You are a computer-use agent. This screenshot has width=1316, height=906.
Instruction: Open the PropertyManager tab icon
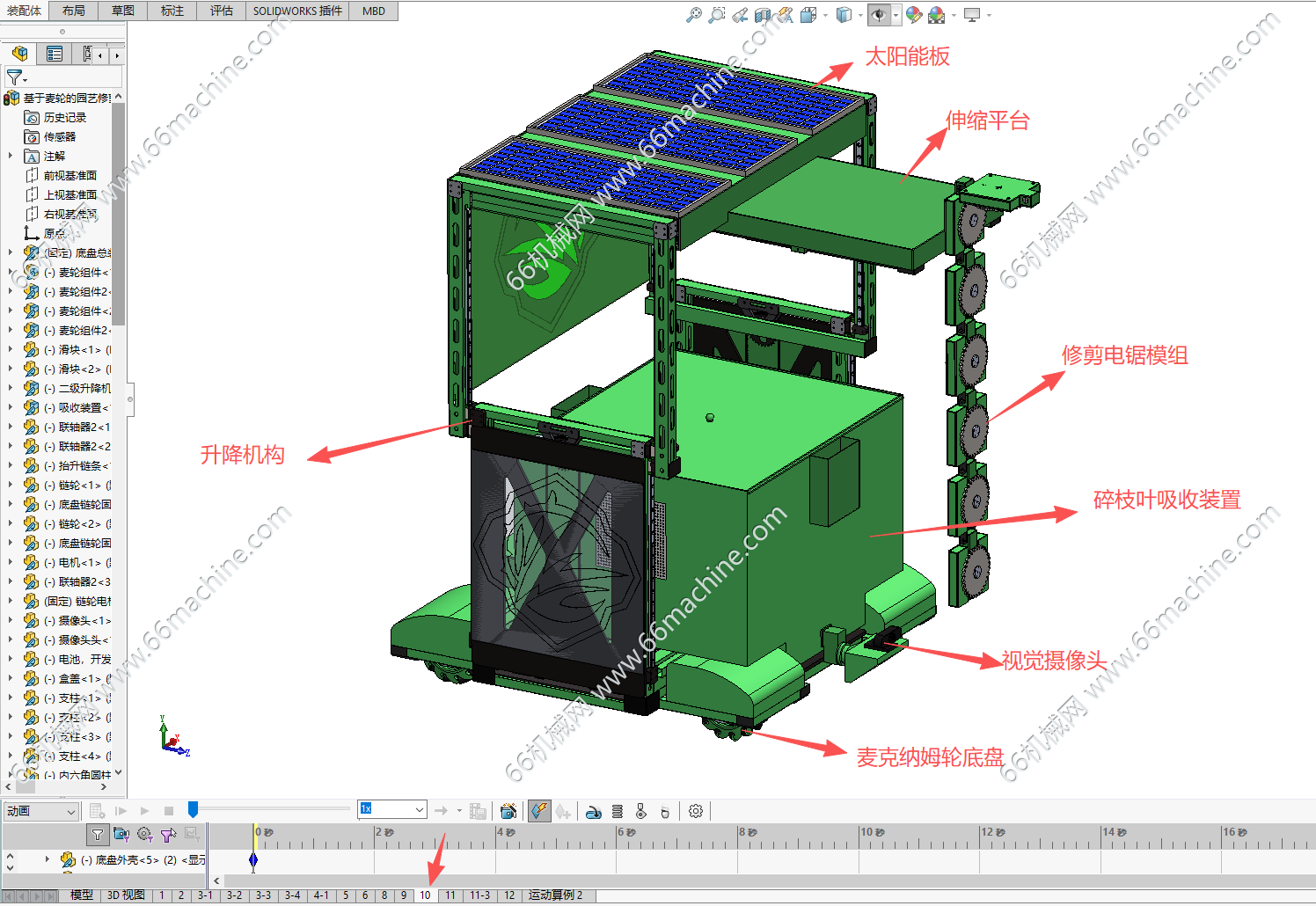tap(55, 55)
